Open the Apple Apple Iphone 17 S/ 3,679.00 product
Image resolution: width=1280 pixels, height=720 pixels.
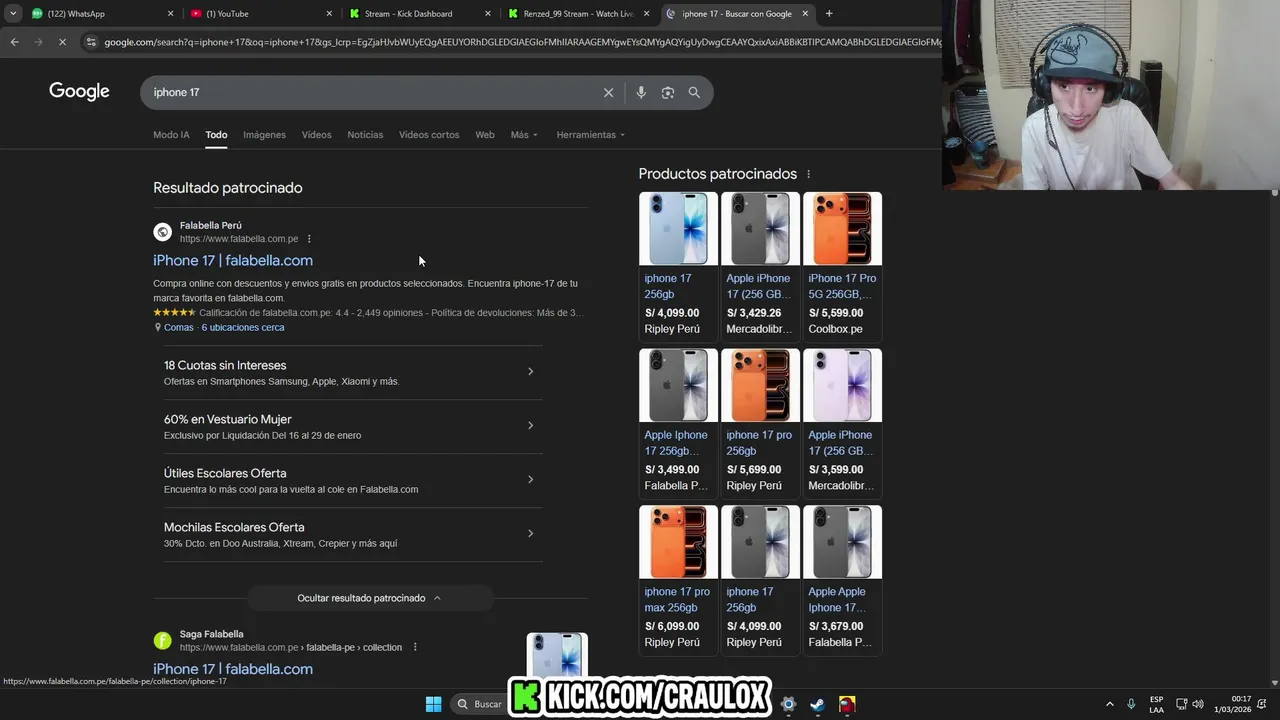tap(842, 579)
